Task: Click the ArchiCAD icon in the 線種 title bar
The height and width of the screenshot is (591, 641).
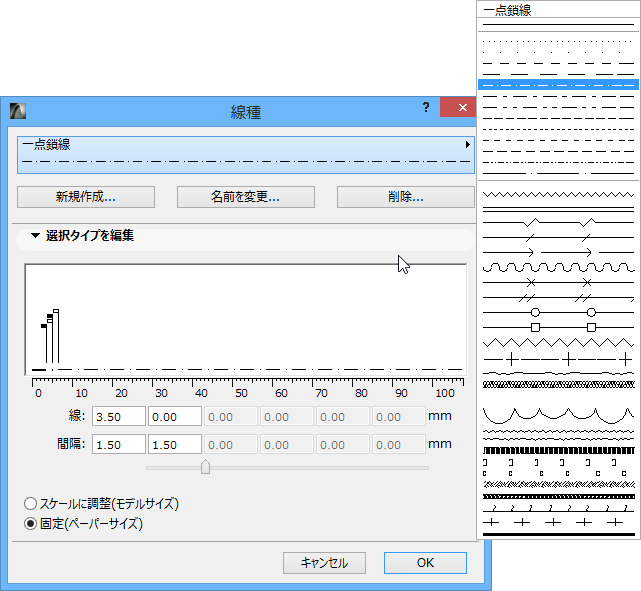Action: 18,111
